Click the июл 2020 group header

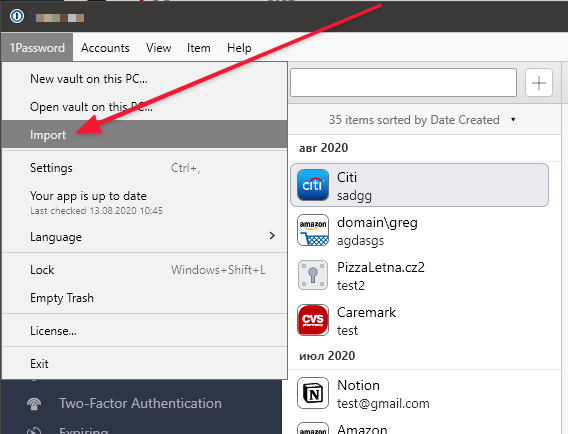[327, 356]
